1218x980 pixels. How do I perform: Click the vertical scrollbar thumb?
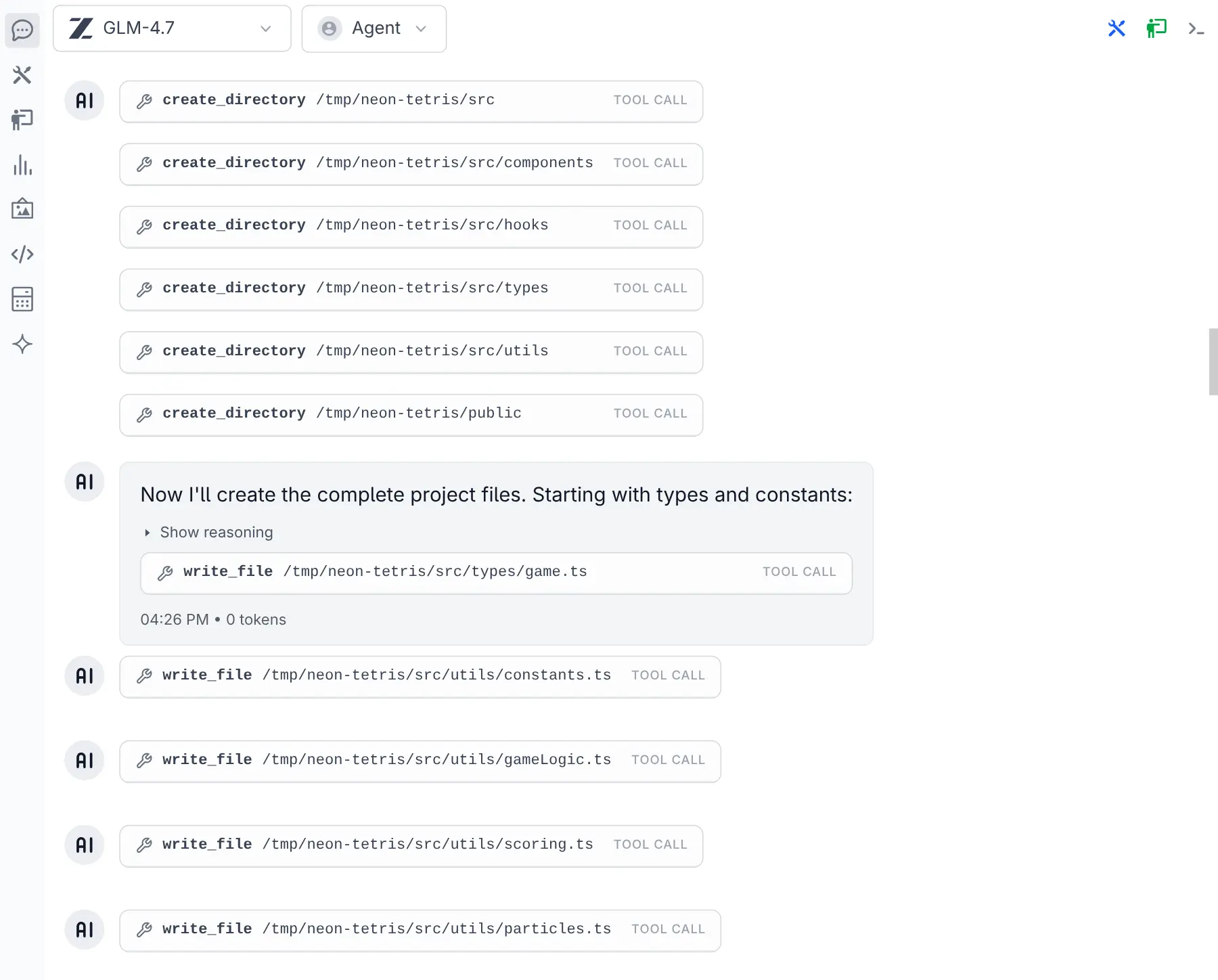[1213, 361]
